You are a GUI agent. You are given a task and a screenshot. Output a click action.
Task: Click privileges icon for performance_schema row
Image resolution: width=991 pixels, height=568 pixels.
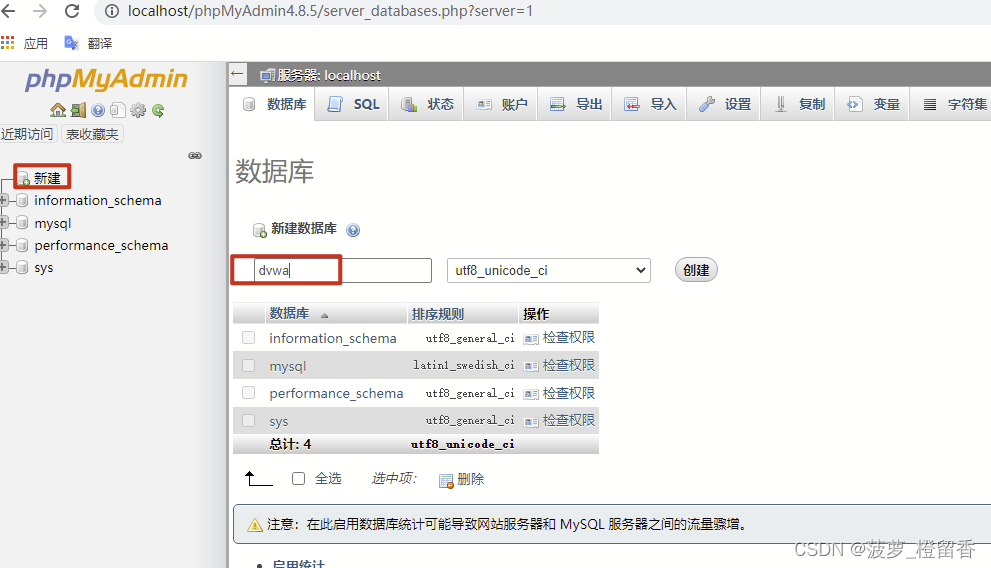[531, 394]
